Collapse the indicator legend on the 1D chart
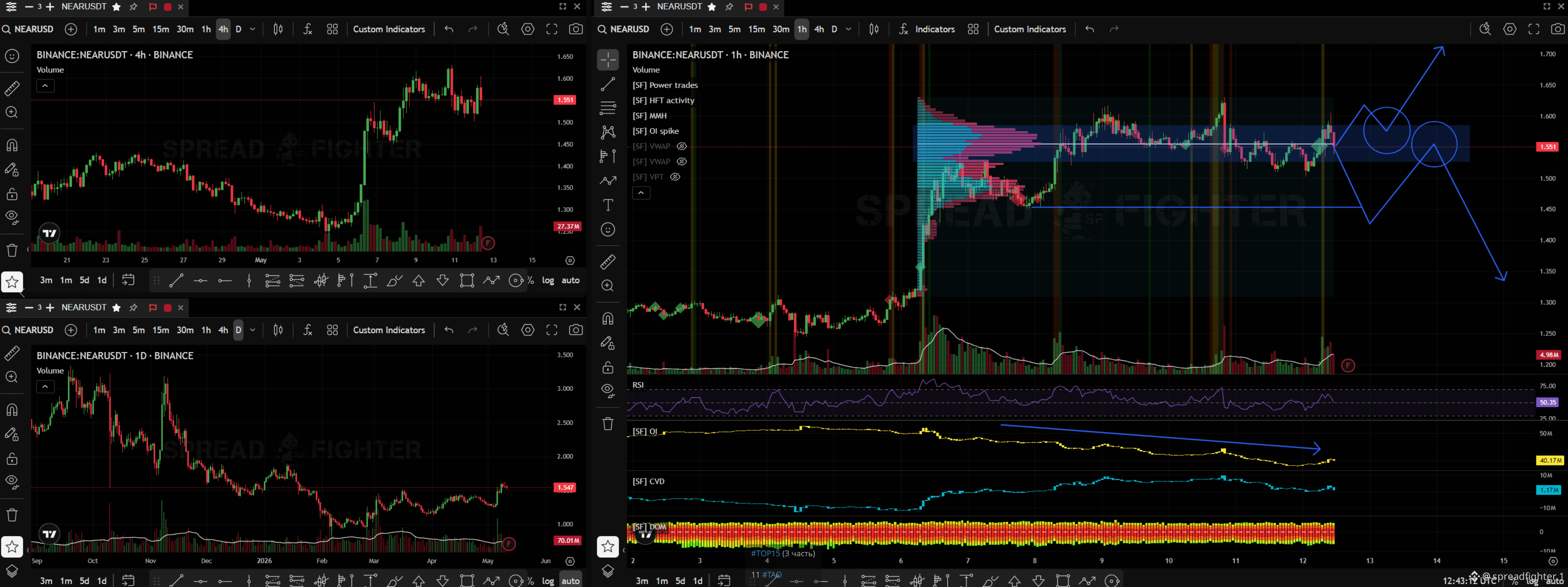Viewport: 1568px width, 587px height. pos(45,387)
